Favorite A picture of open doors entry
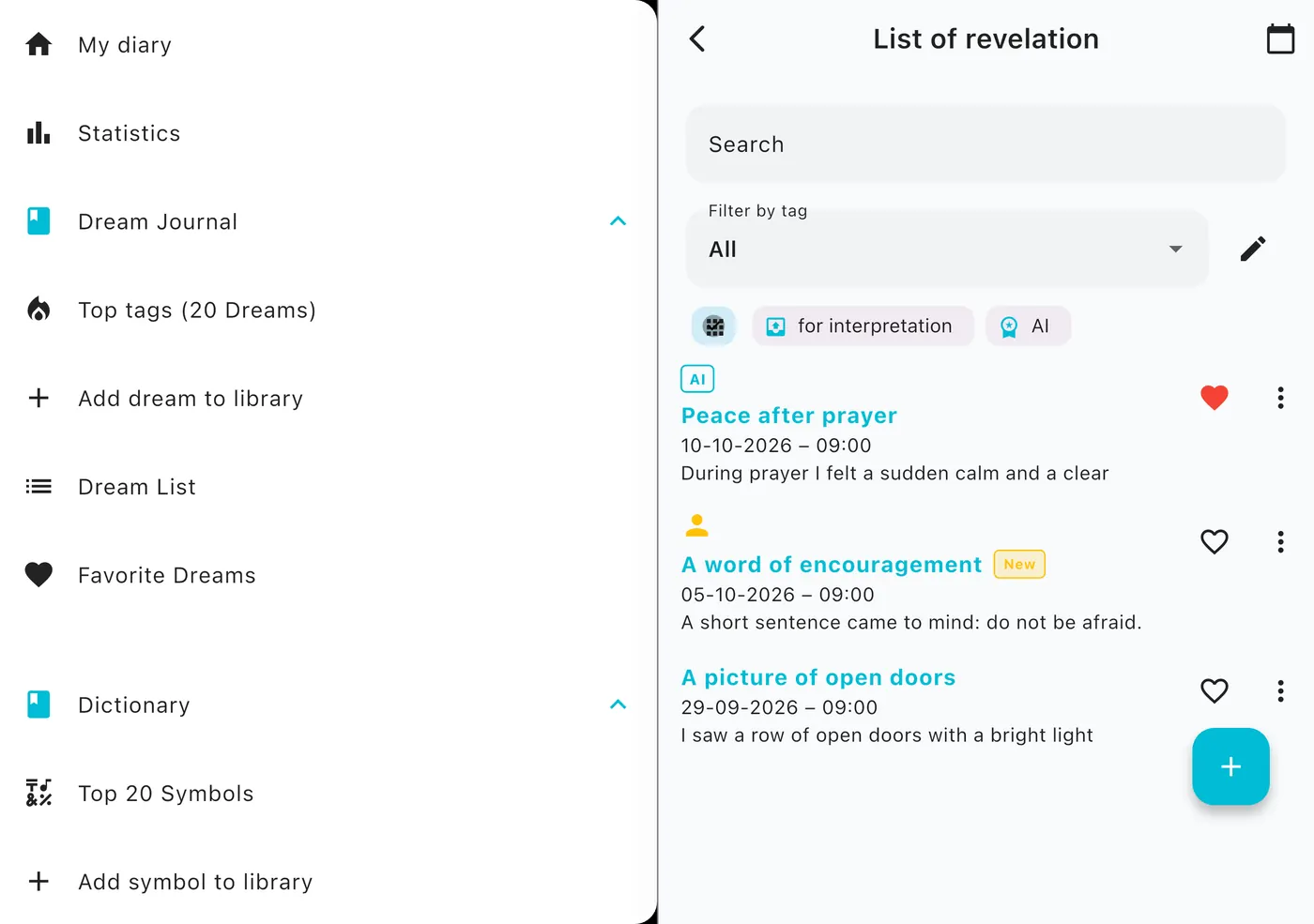The height and width of the screenshot is (924, 1314). [x=1215, y=691]
